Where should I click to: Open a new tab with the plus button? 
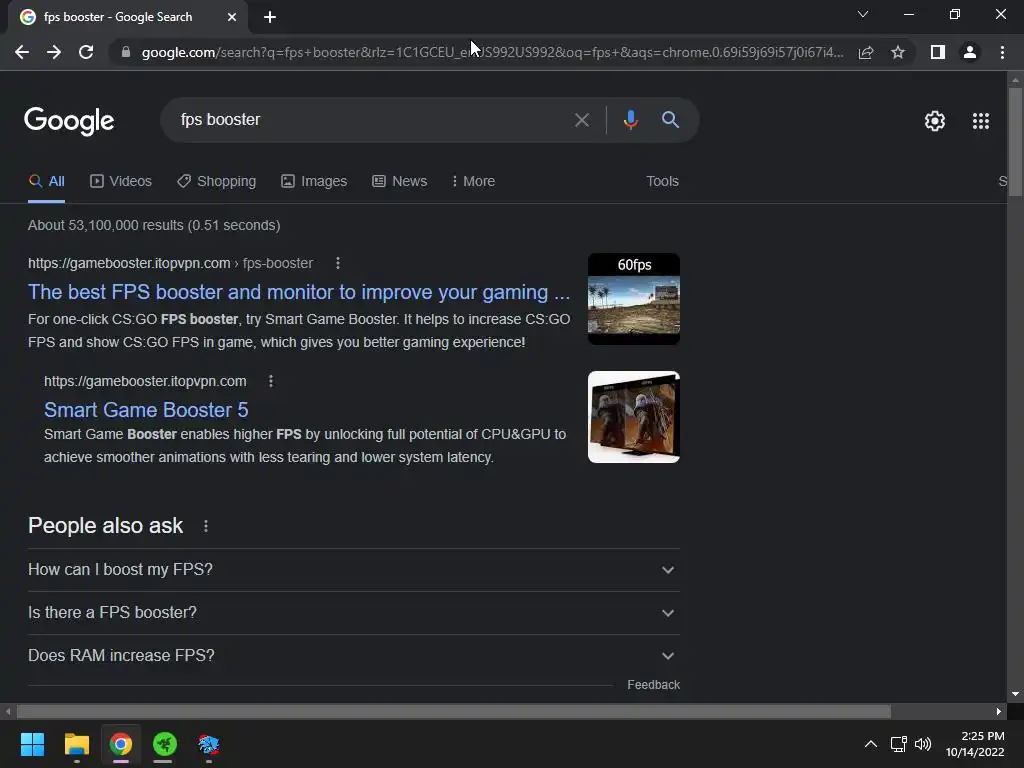pyautogui.click(x=270, y=17)
